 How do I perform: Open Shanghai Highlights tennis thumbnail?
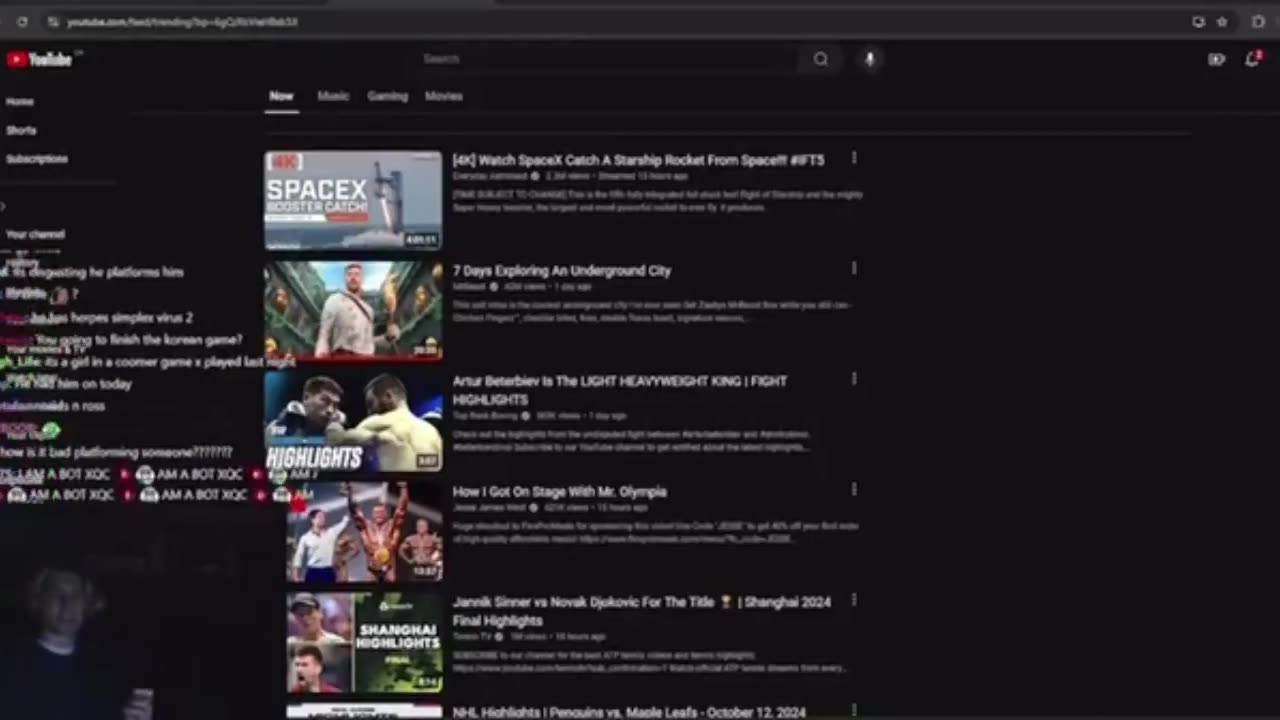click(364, 642)
